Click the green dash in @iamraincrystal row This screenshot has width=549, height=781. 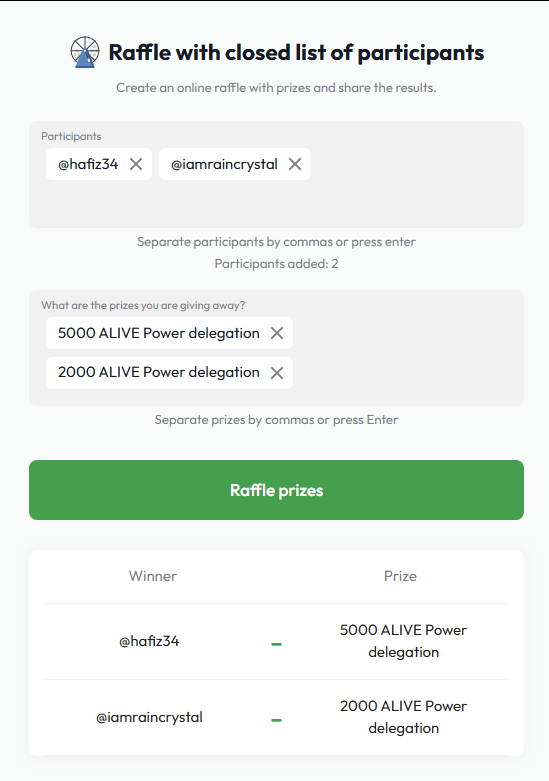pyautogui.click(x=276, y=720)
